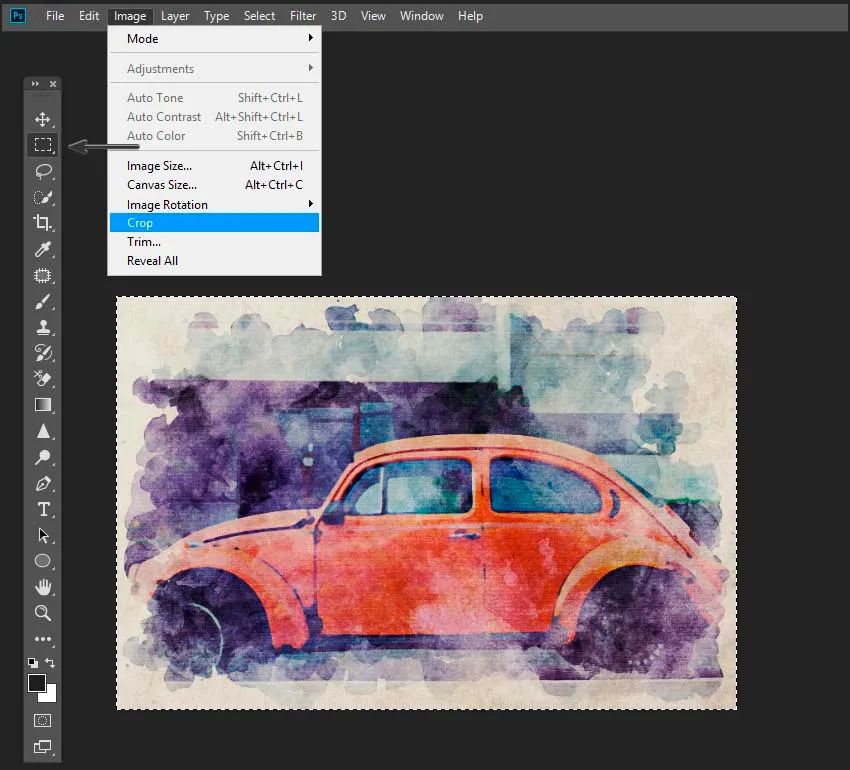Choose the Clone Stamp tool

pyautogui.click(x=43, y=327)
